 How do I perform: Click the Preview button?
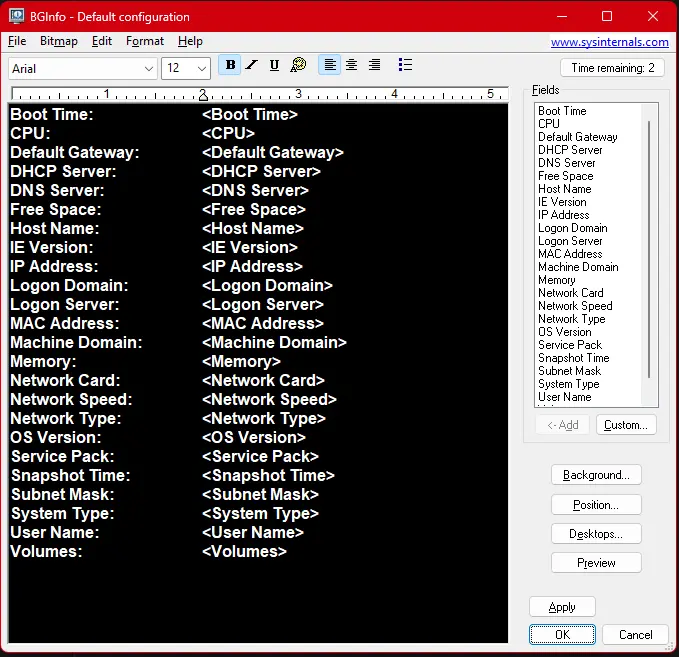pos(596,563)
